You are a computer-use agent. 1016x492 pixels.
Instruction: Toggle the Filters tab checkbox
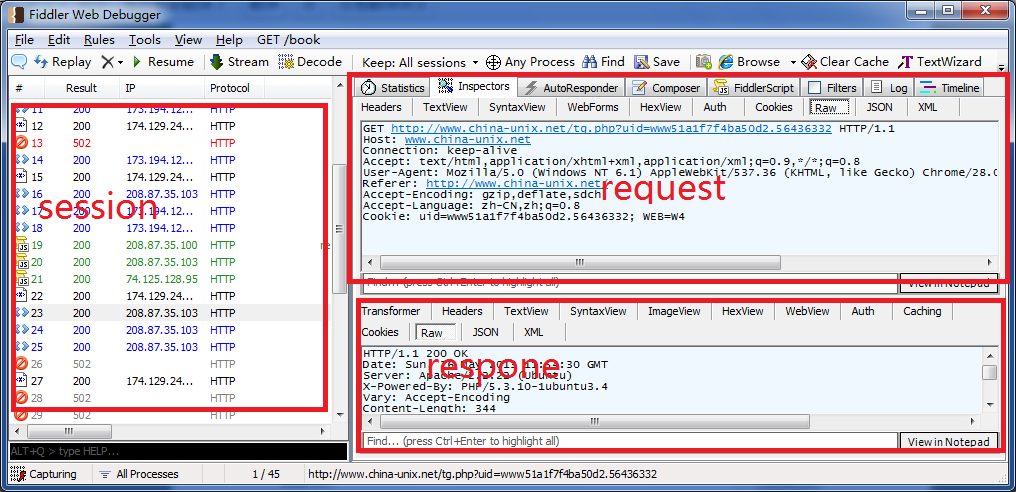tap(815, 88)
